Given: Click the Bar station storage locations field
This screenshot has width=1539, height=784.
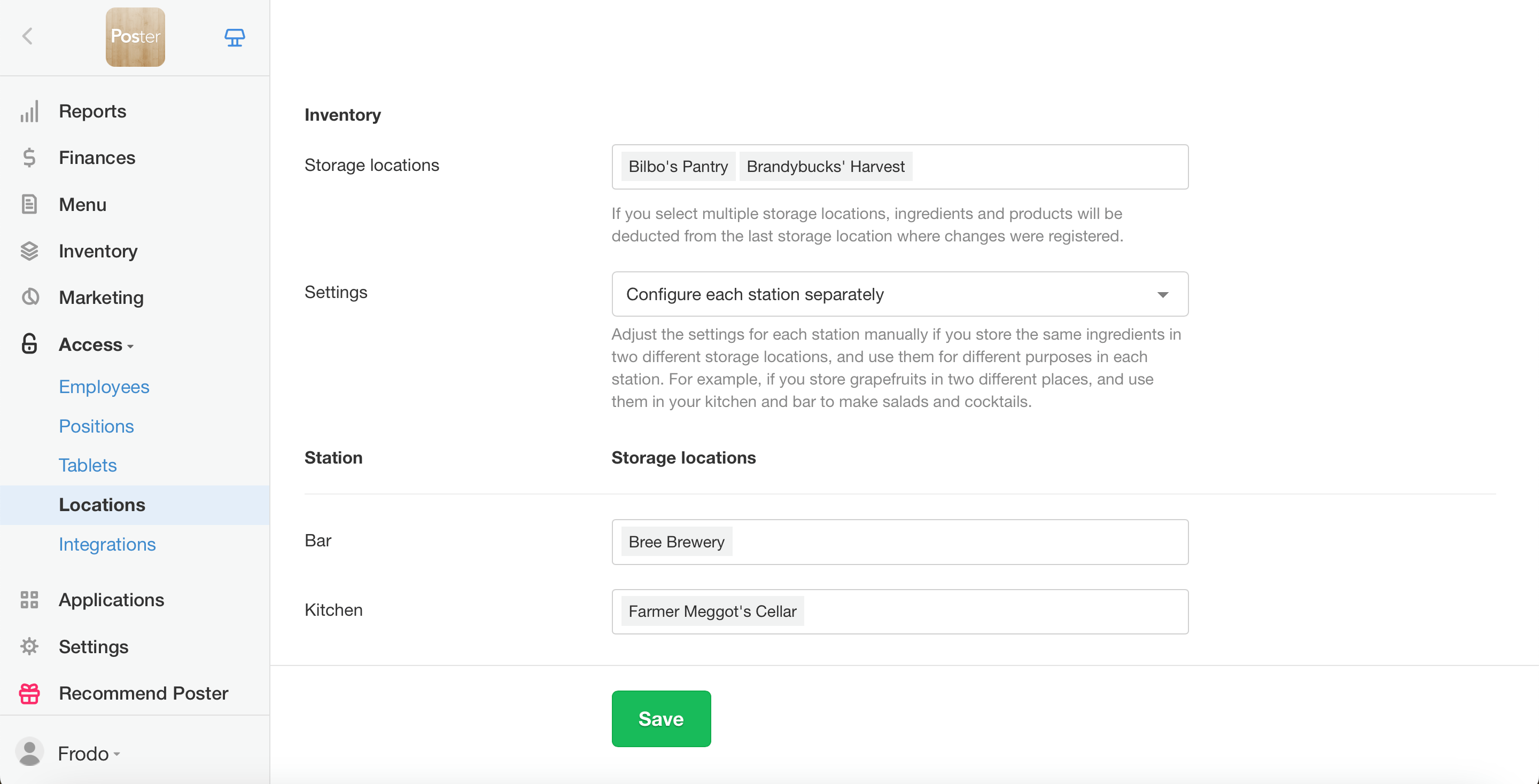Looking at the screenshot, I should pyautogui.click(x=956, y=542).
